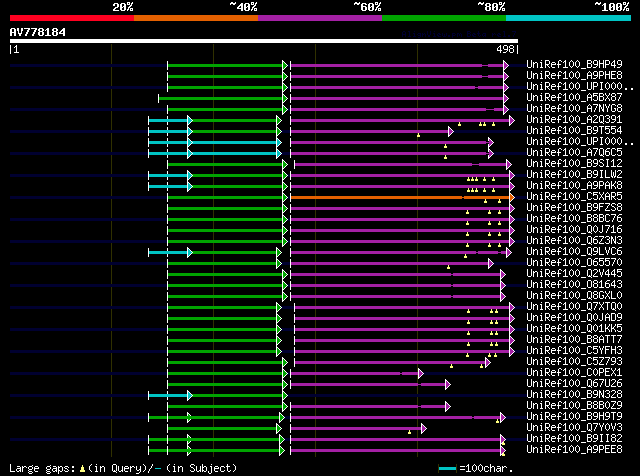Pick the UniRef100_B8ATT7 entry
The width and height of the screenshot is (640, 476).
574,340
